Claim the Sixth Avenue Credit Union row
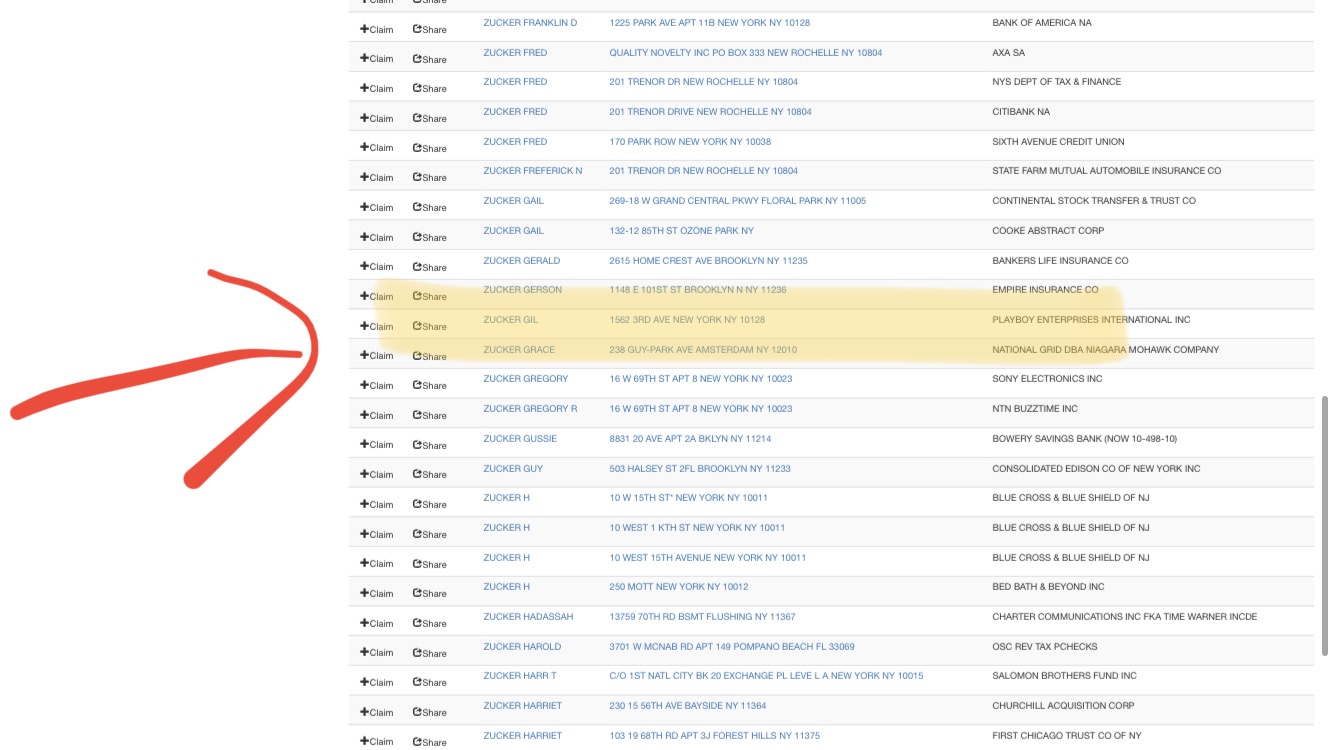The image size is (1334, 750). (x=377, y=147)
